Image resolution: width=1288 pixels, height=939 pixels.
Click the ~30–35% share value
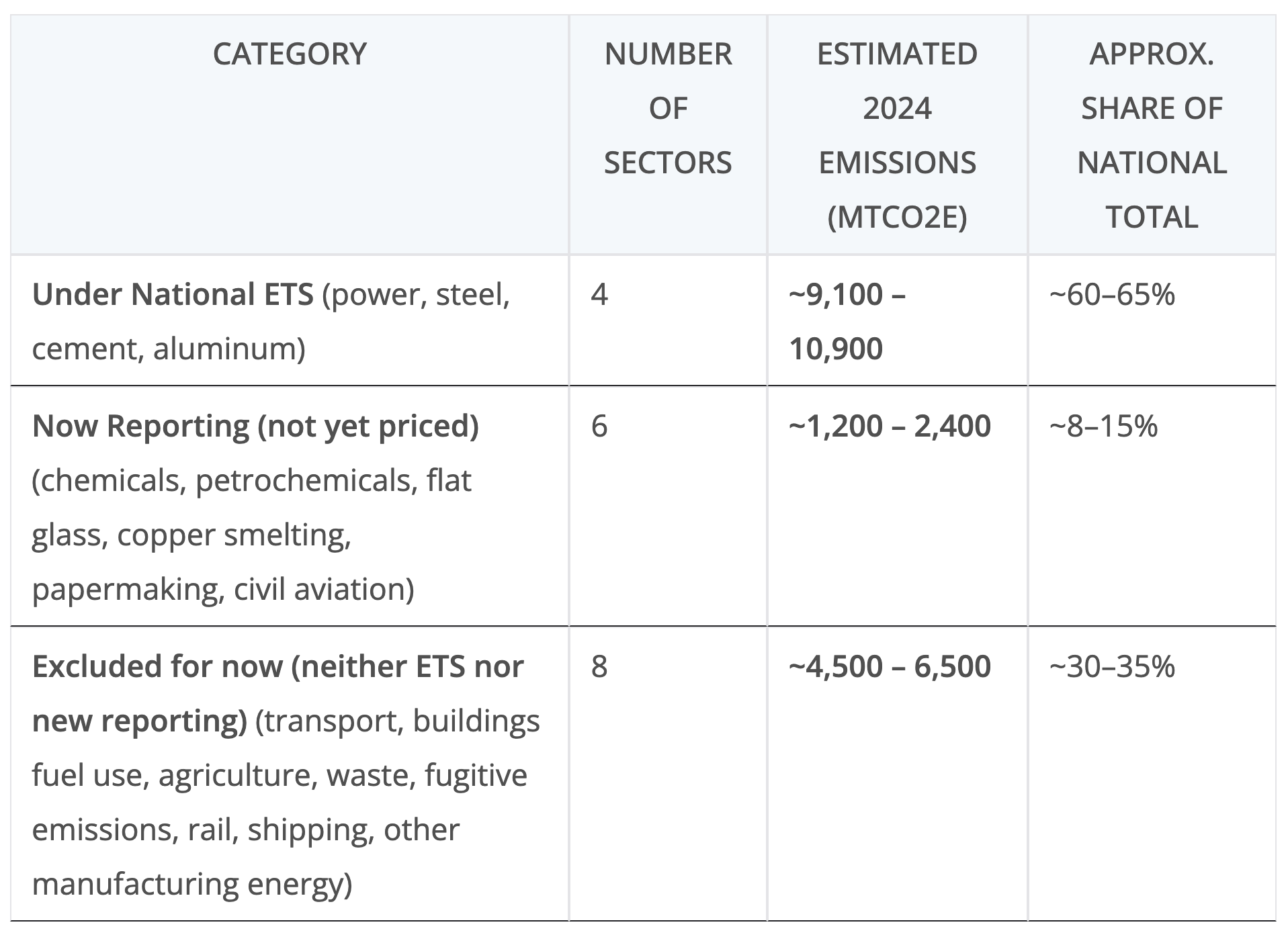click(1112, 666)
